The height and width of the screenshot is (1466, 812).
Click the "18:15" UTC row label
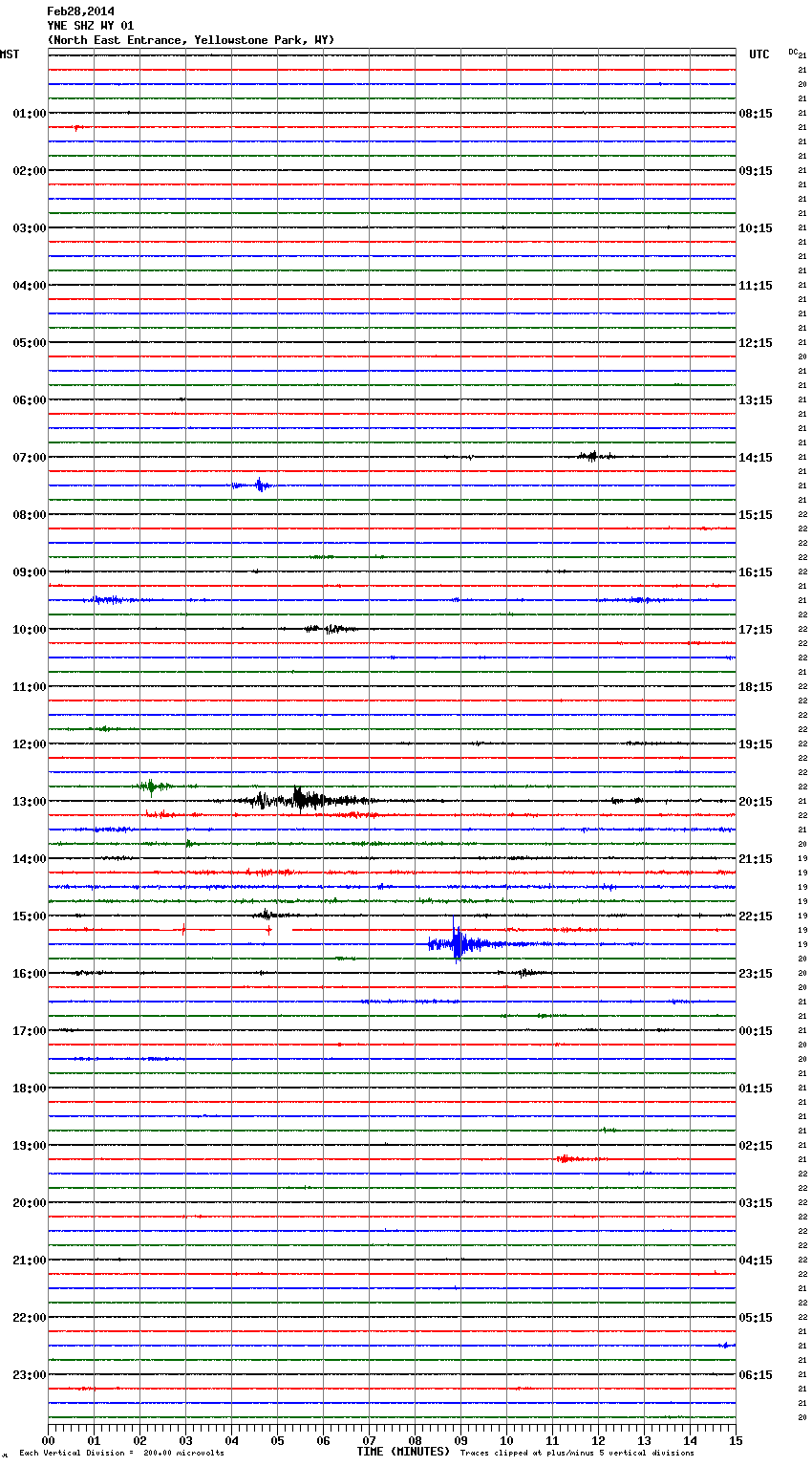(756, 687)
